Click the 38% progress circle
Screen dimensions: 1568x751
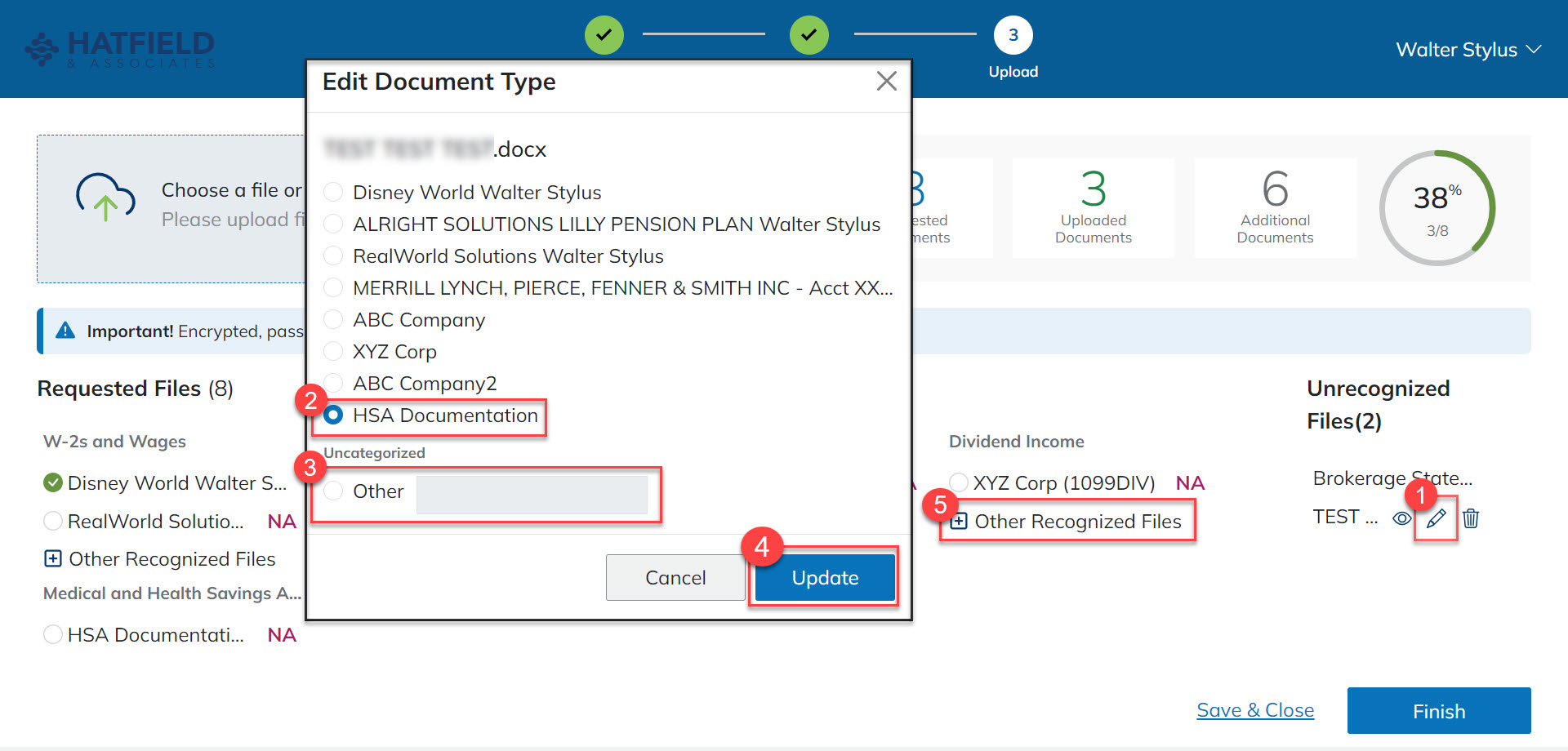[x=1437, y=208]
